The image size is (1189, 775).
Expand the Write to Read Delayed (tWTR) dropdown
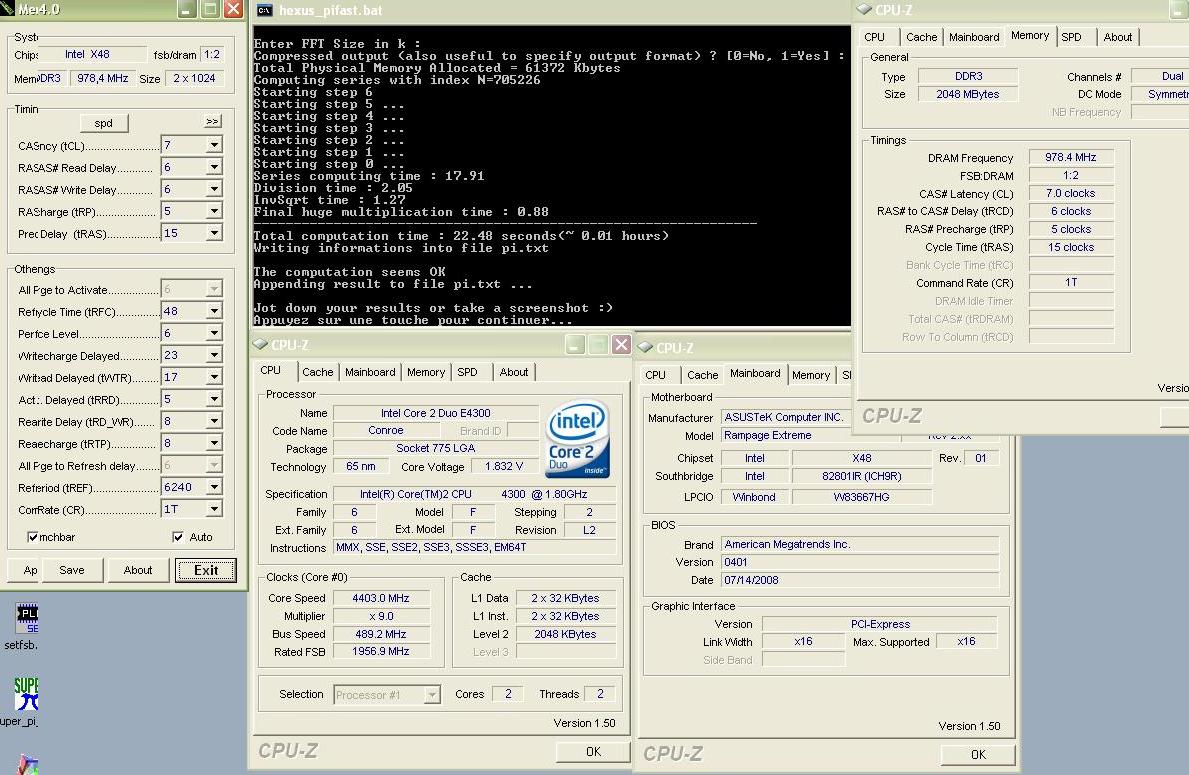click(215, 377)
